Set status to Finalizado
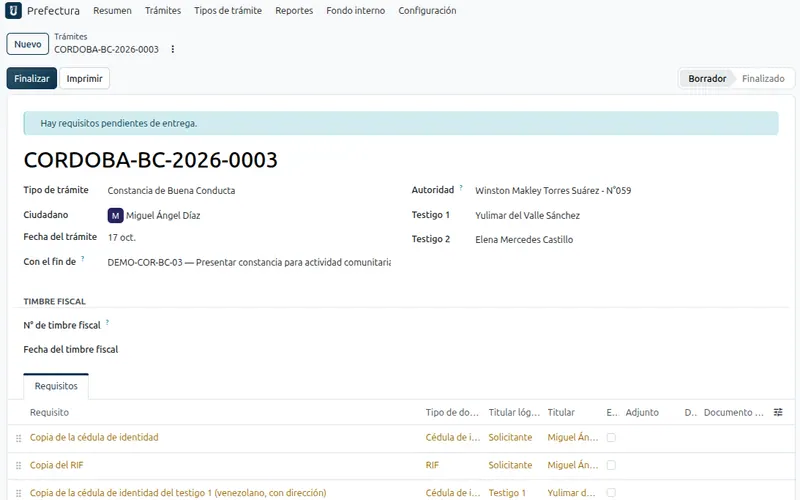 (x=763, y=79)
